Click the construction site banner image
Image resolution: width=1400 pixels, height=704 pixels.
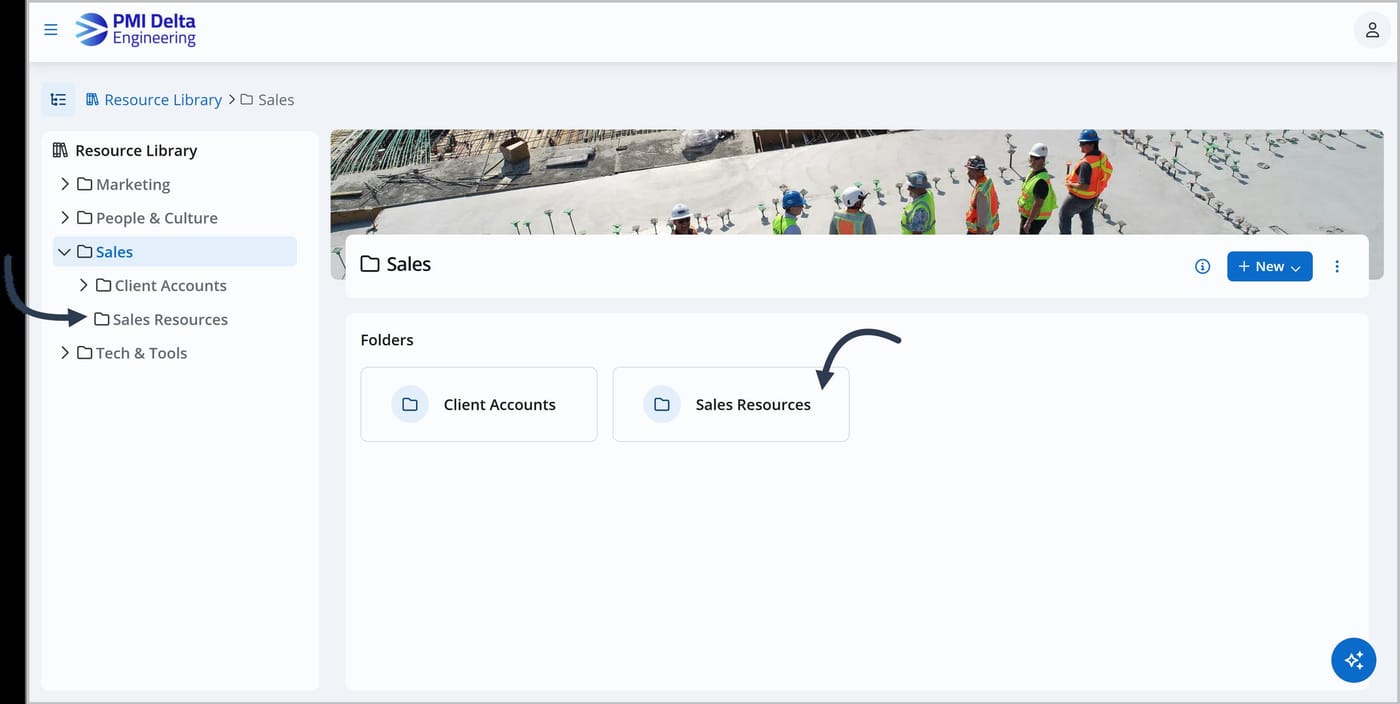857,182
